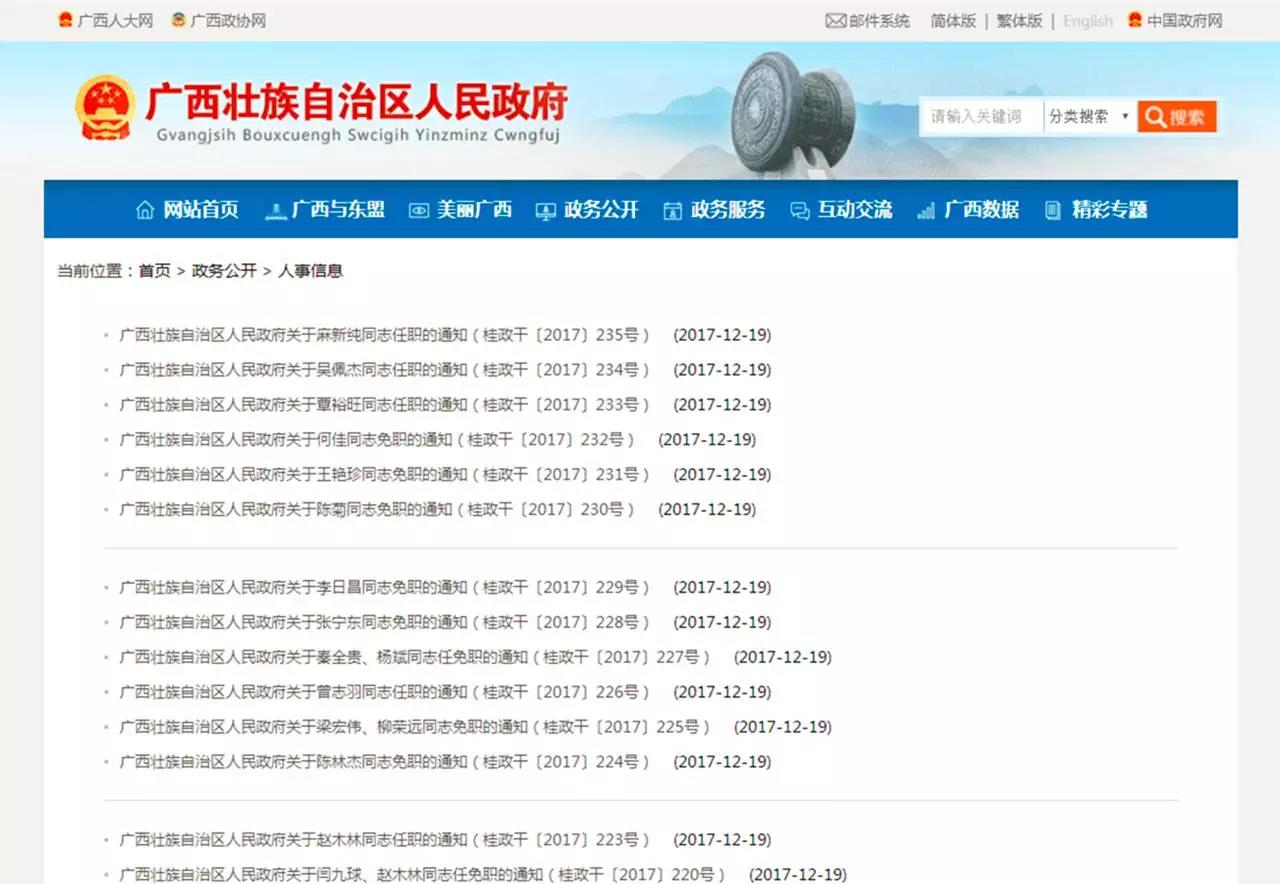Open 精彩专题 menu item
1280x884 pixels.
point(1109,210)
